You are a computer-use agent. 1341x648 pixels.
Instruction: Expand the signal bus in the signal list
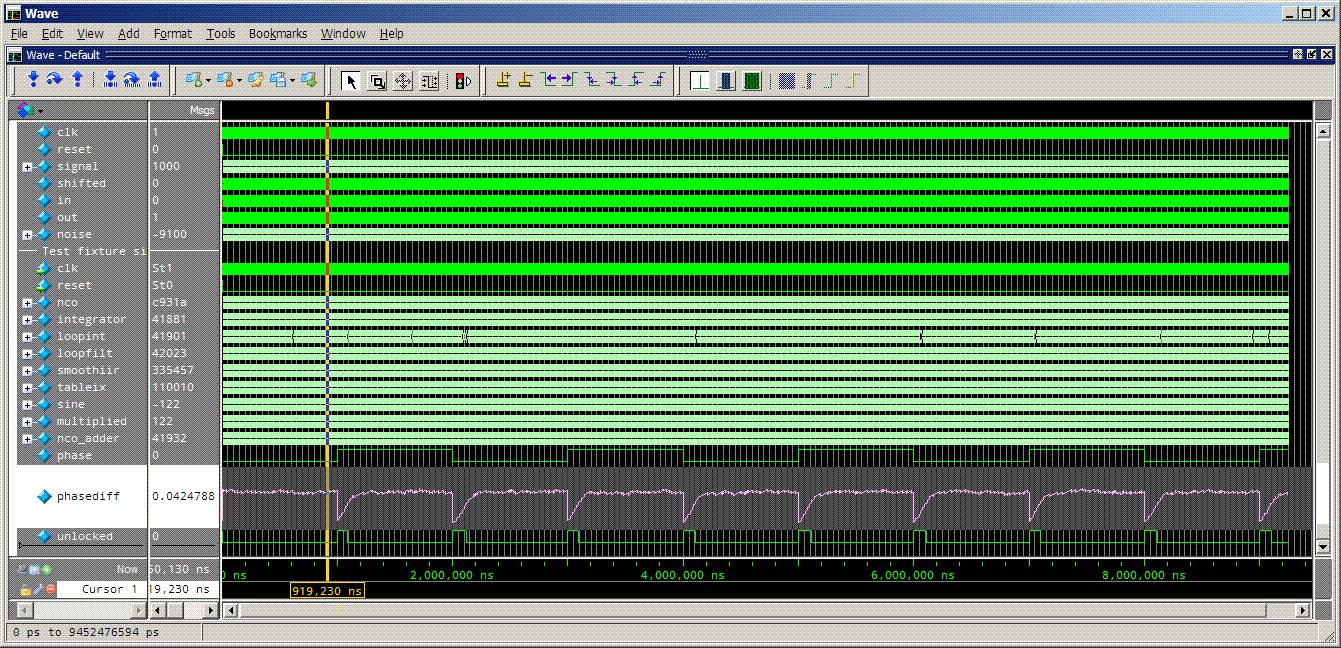click(x=27, y=166)
